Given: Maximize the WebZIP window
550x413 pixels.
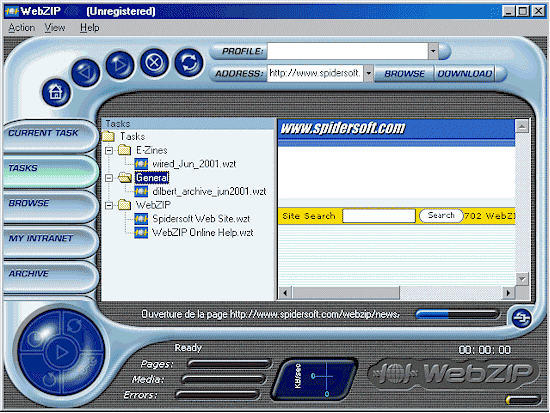Looking at the screenshot, I should pos(523,12).
